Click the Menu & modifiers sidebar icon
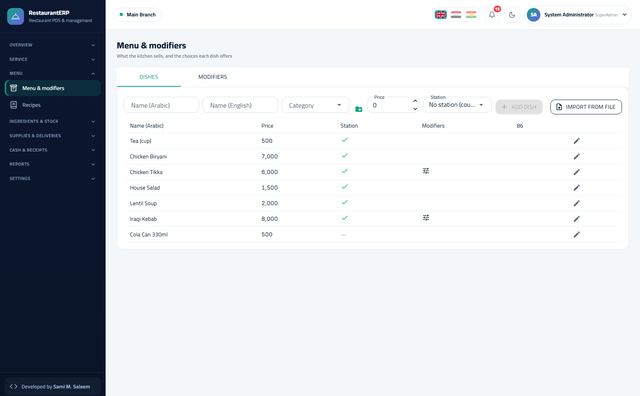The image size is (640, 396). click(13, 88)
